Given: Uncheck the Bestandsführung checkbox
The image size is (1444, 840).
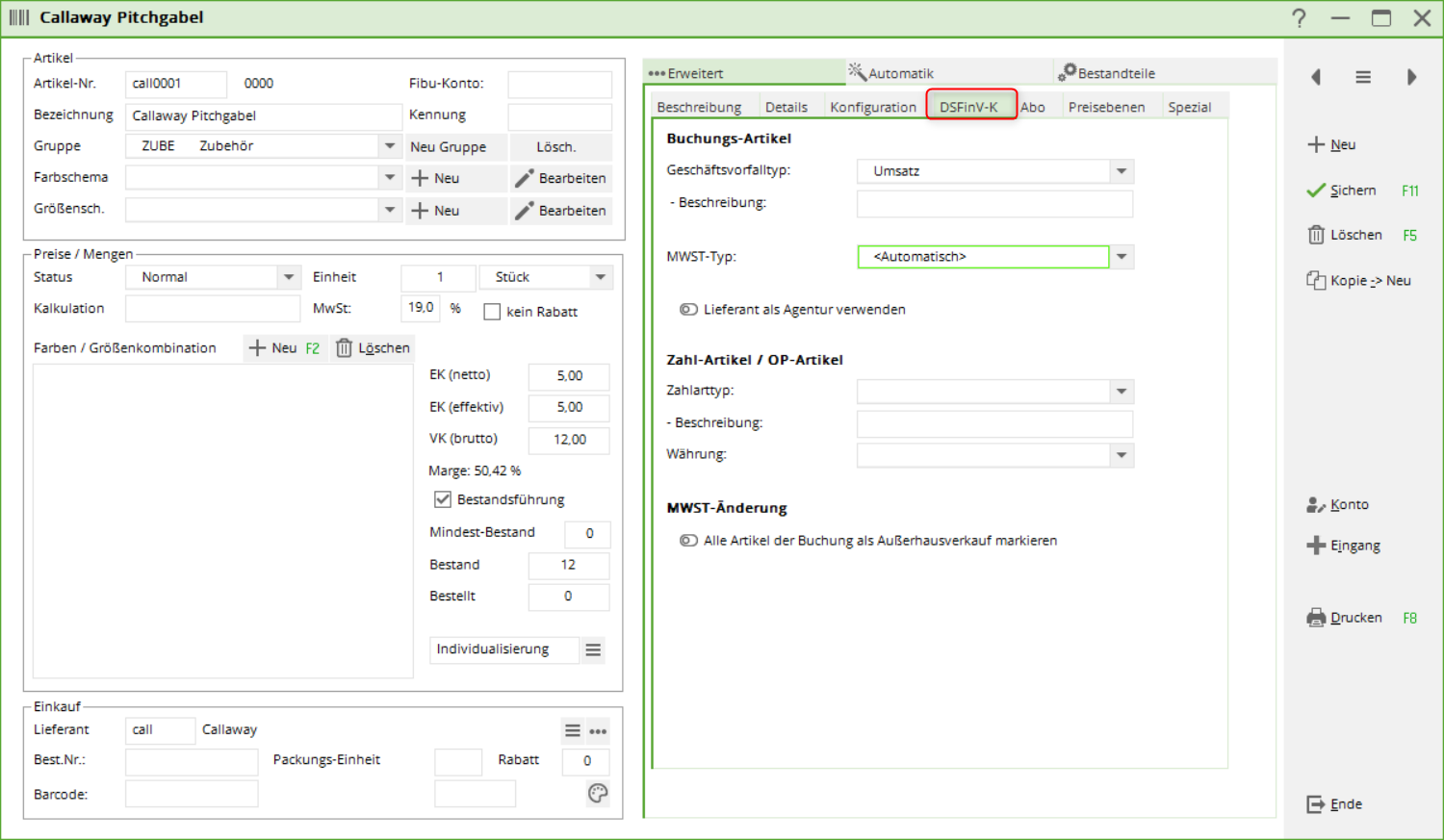Looking at the screenshot, I should (443, 499).
